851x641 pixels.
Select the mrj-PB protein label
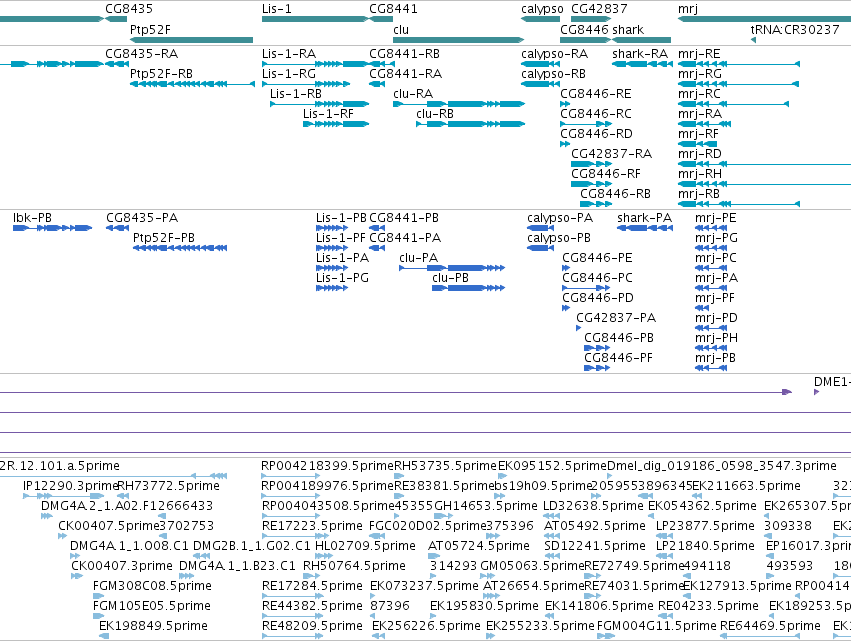(x=715, y=358)
